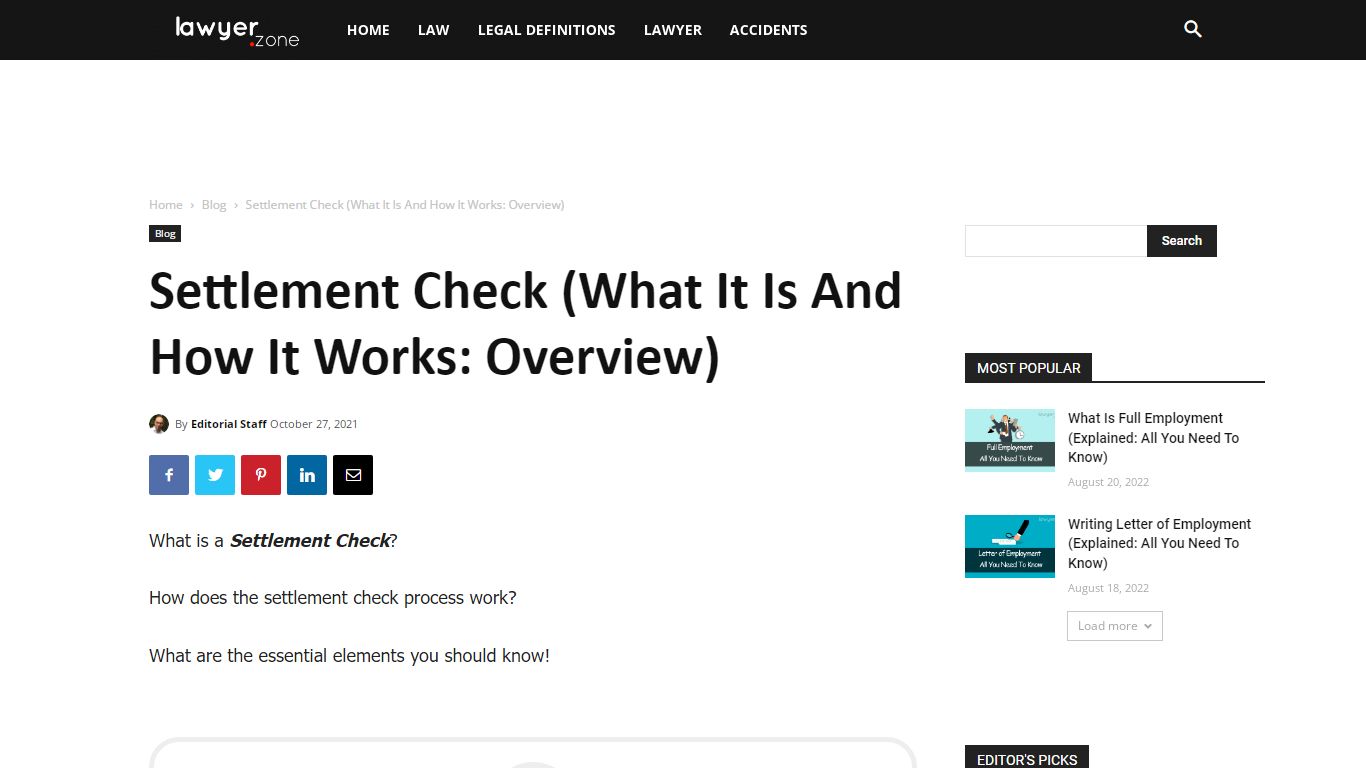The image size is (1366, 768).
Task: Open What Is Full Employment article link
Action: click(x=1154, y=438)
